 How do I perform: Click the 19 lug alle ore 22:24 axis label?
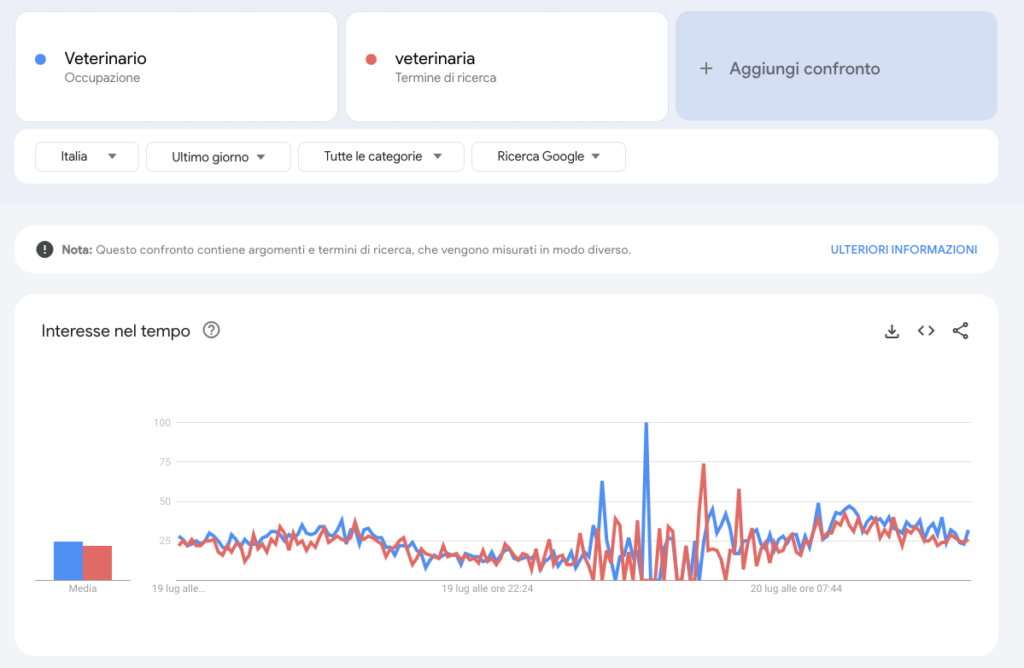coord(488,589)
